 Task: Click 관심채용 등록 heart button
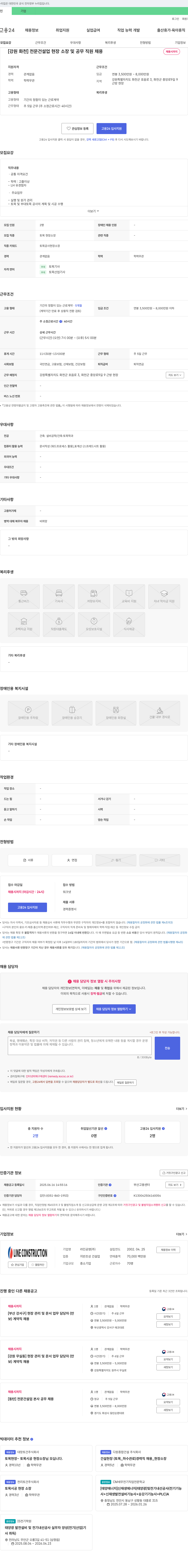(78, 128)
